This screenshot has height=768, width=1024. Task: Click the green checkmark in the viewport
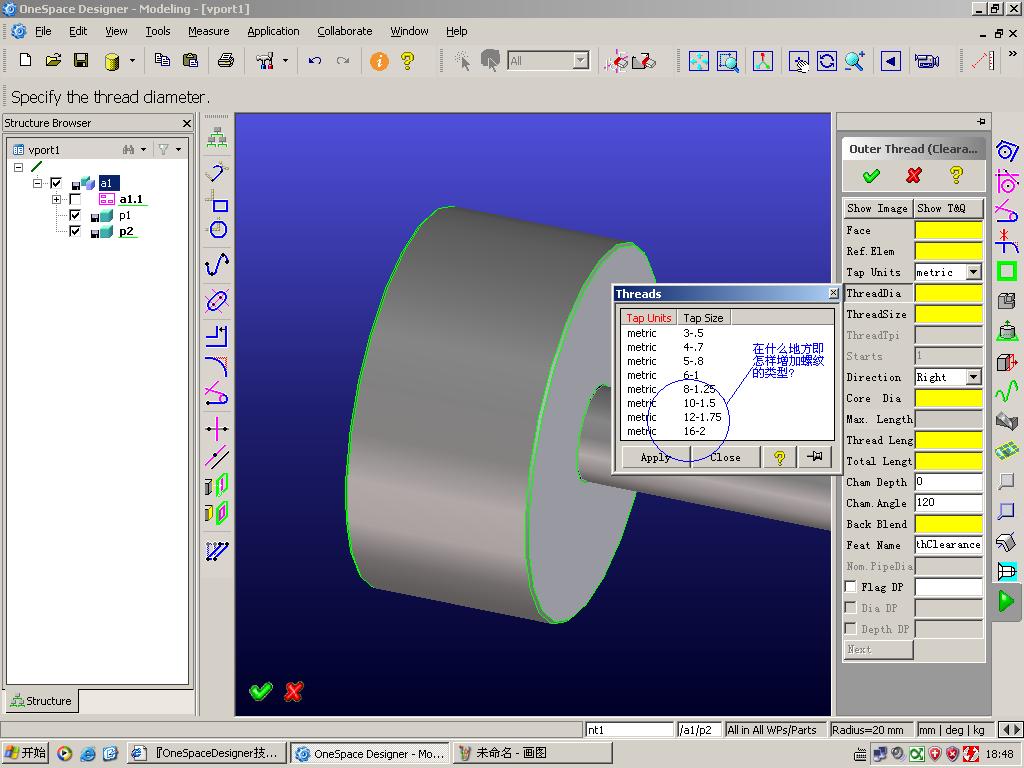click(261, 692)
